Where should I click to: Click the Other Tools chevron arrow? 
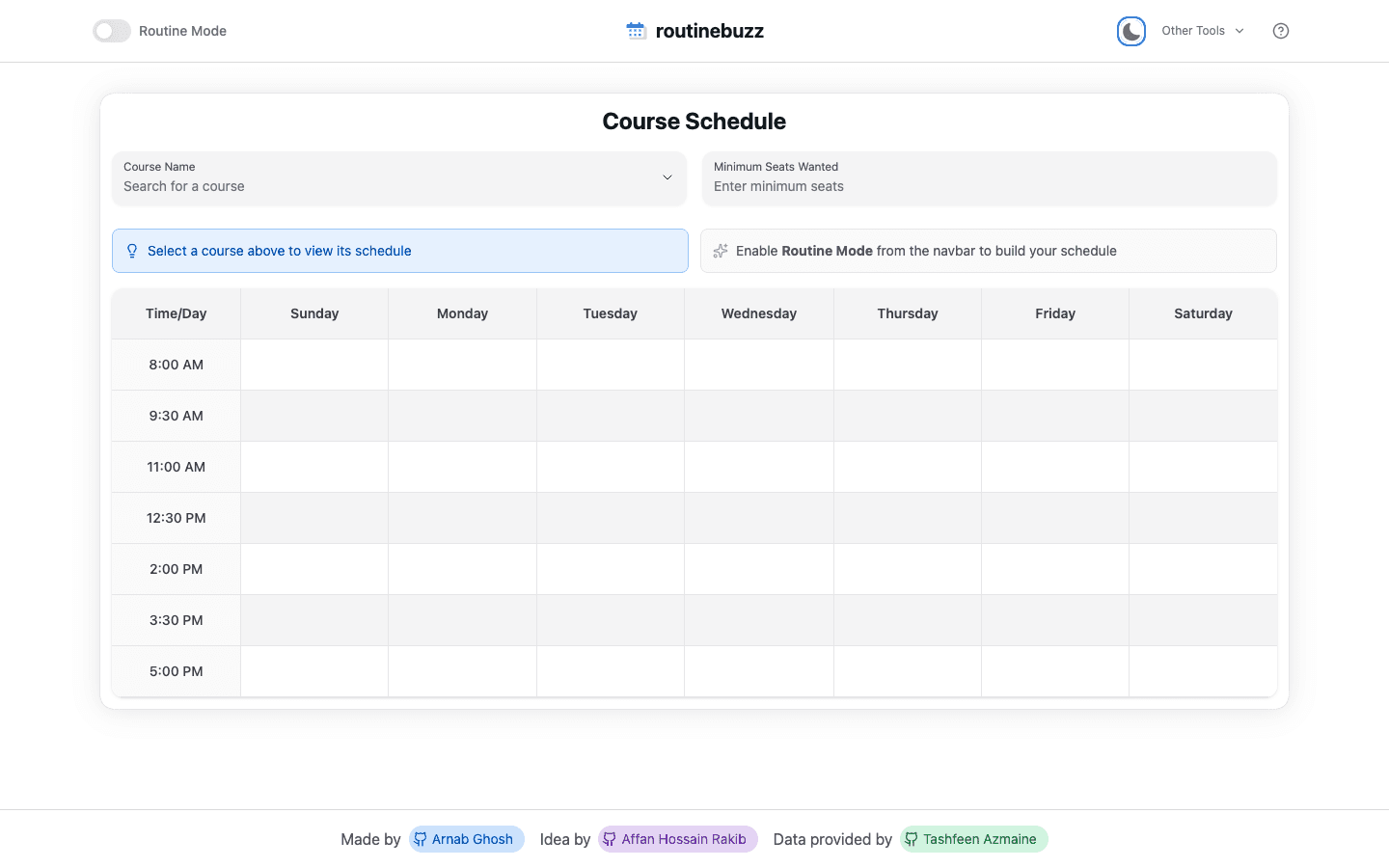[1239, 31]
